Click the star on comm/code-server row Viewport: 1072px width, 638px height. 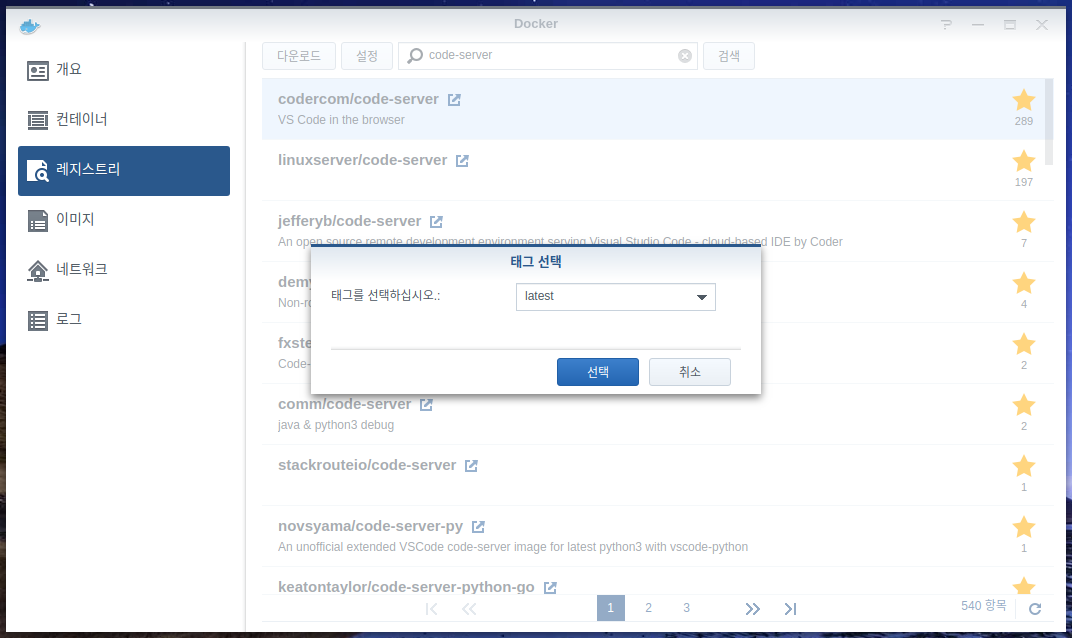[1023, 405]
